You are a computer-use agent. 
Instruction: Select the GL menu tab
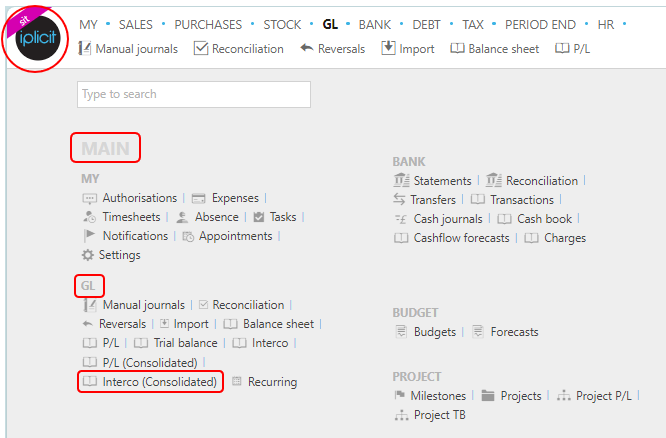pos(330,25)
